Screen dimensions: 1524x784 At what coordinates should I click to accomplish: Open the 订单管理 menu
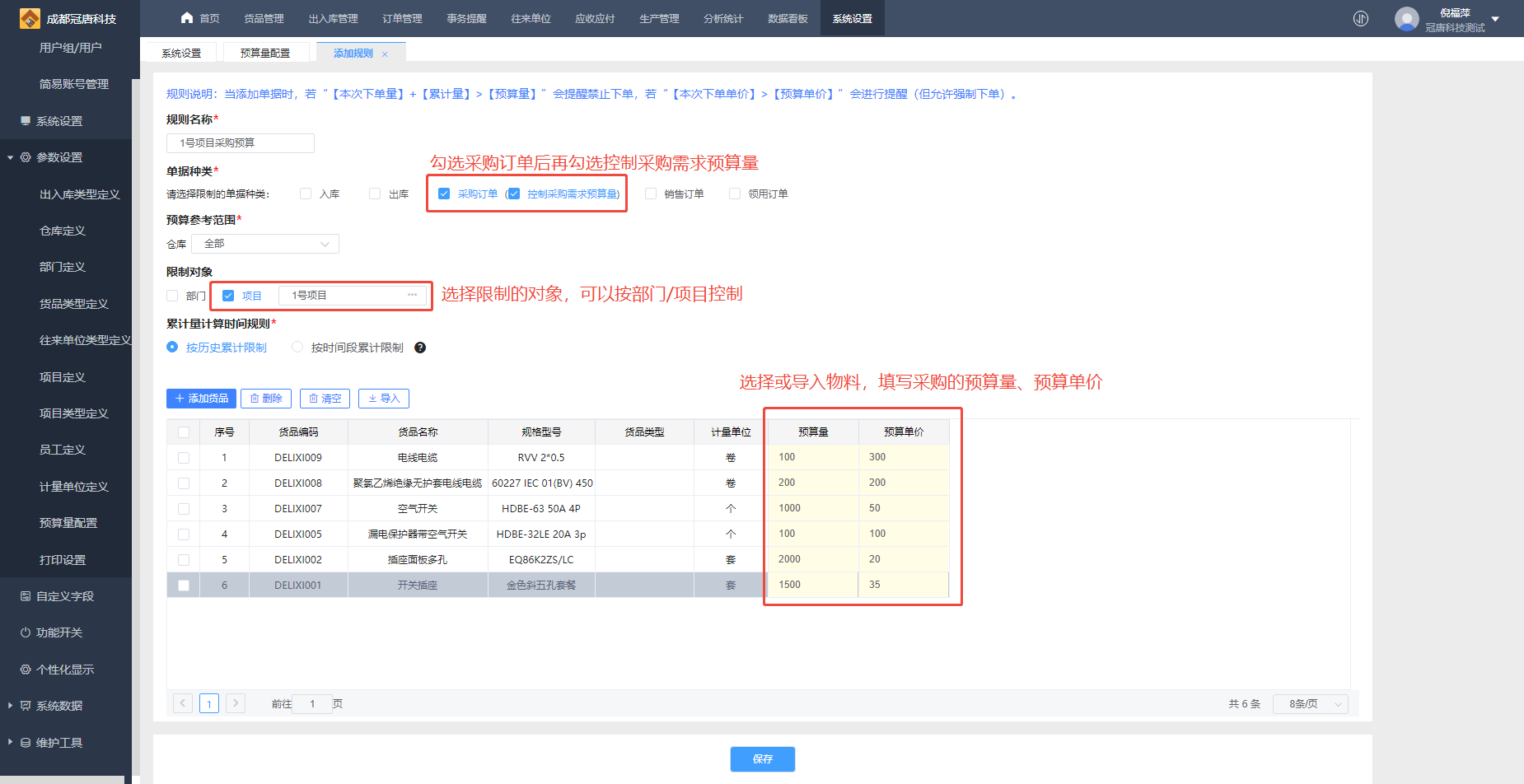coord(402,18)
